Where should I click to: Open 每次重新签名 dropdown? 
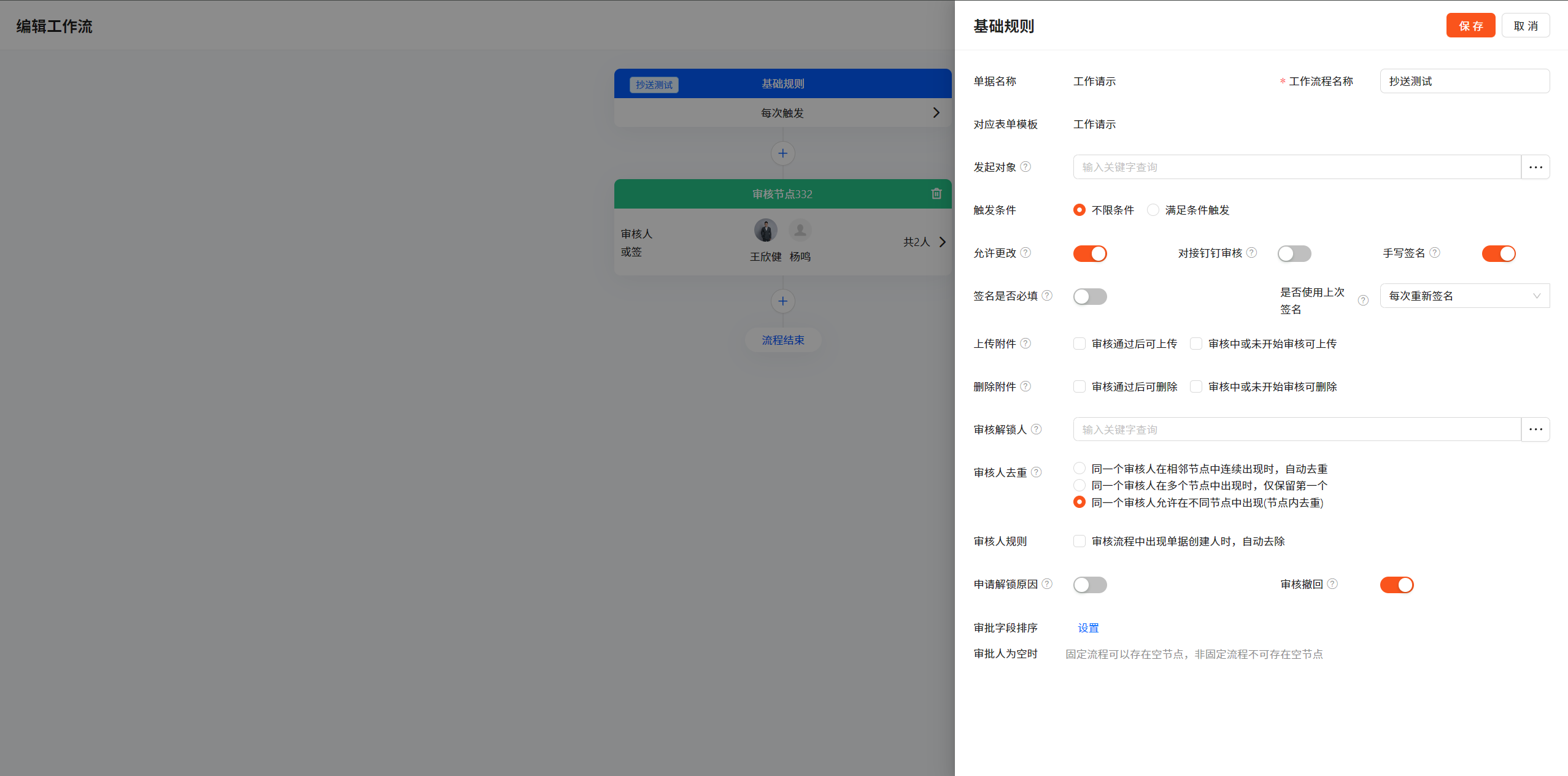(1464, 296)
